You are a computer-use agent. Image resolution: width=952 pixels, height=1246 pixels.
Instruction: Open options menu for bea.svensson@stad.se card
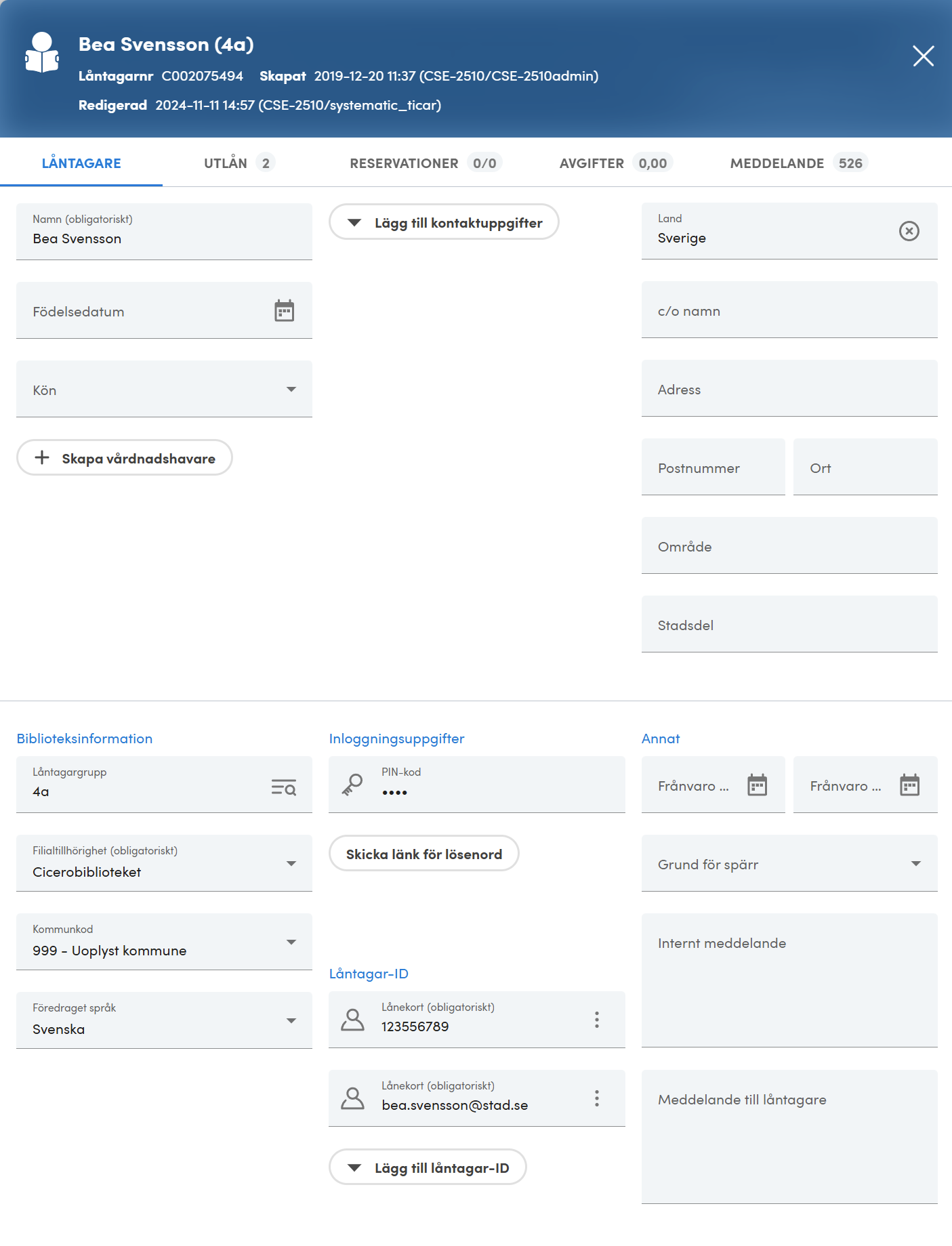(x=597, y=1098)
